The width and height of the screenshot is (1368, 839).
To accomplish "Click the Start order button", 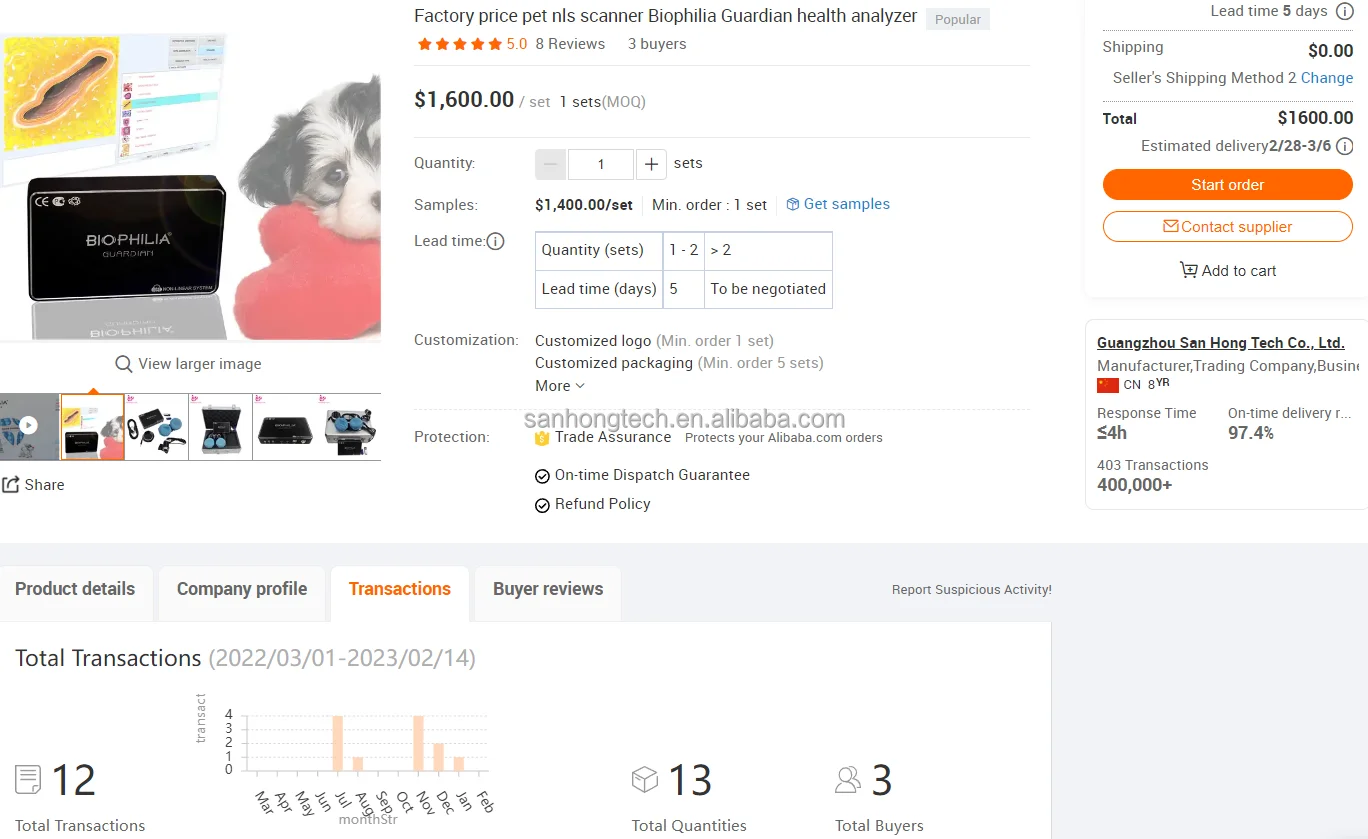I will point(1228,185).
